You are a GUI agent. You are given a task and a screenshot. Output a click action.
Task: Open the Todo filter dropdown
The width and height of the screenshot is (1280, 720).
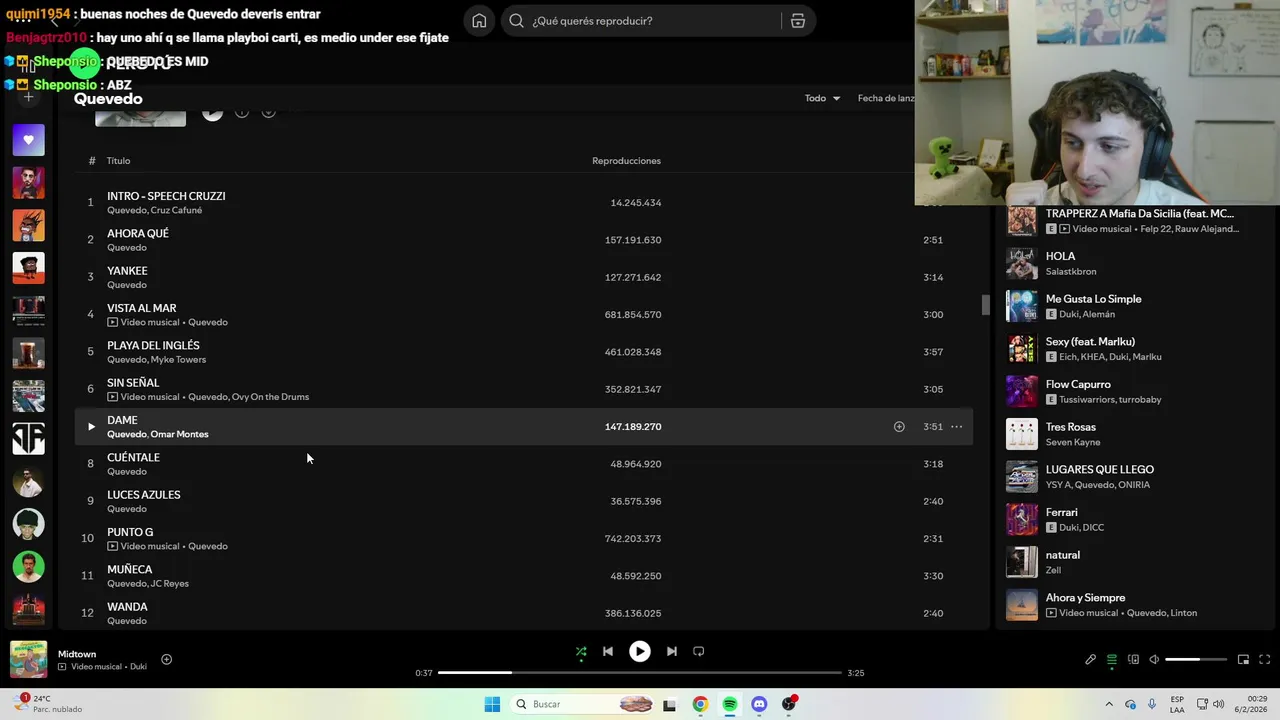(x=822, y=98)
